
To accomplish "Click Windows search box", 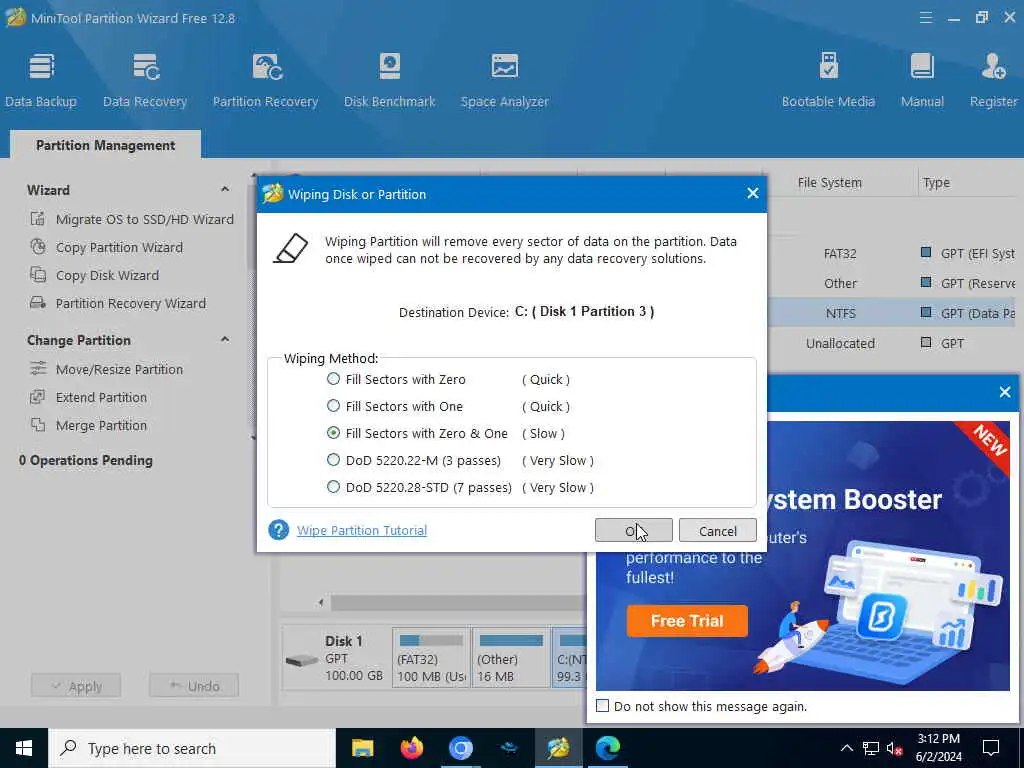I will pos(192,748).
